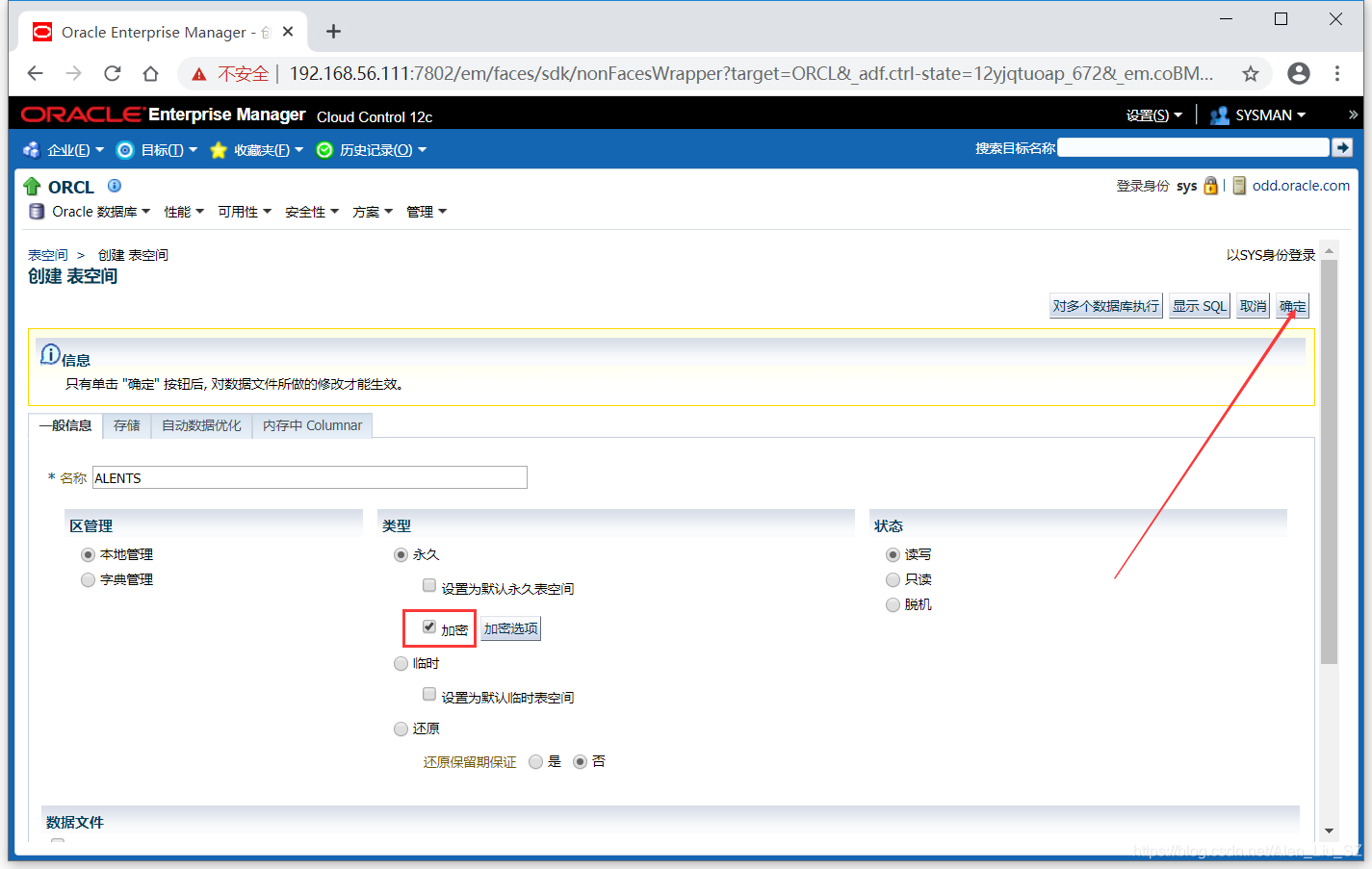Set status to 只读
Image resolution: width=1372 pixels, height=869 pixels.
(x=893, y=580)
